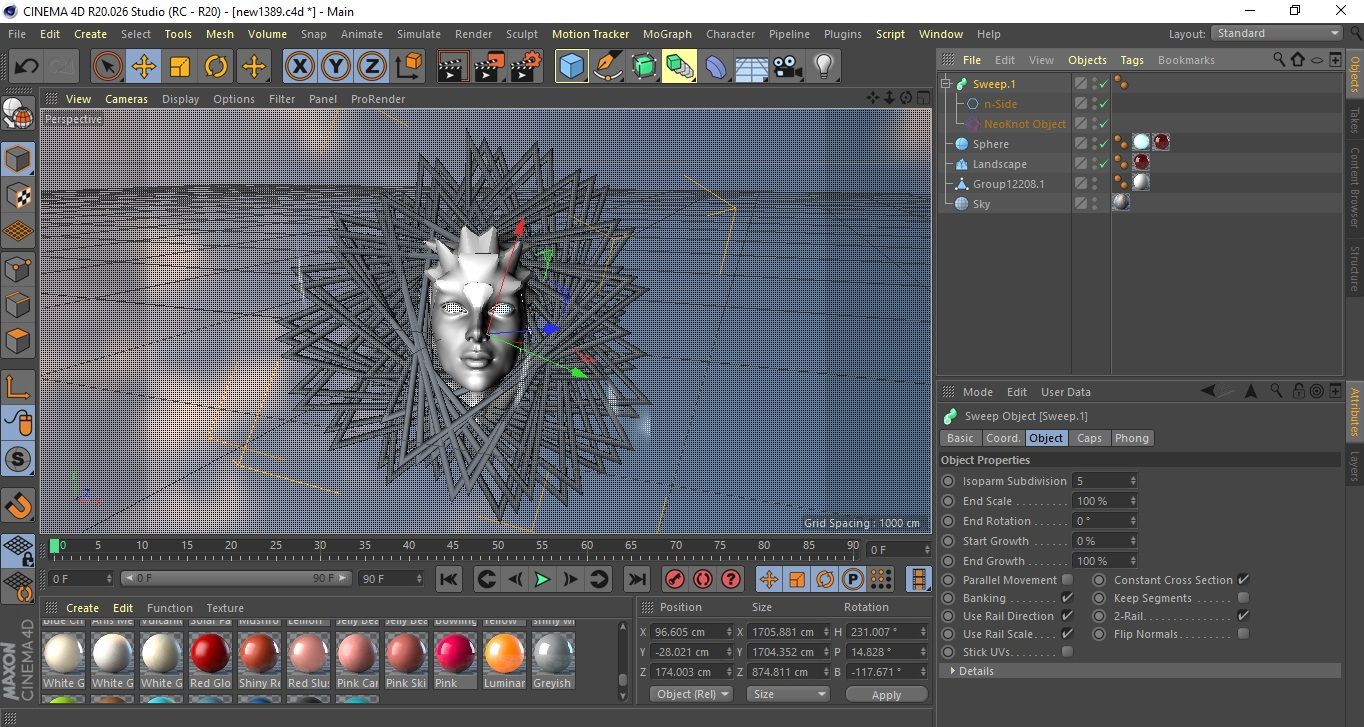Click the Apply button
The height and width of the screenshot is (727, 1364).
886,694
